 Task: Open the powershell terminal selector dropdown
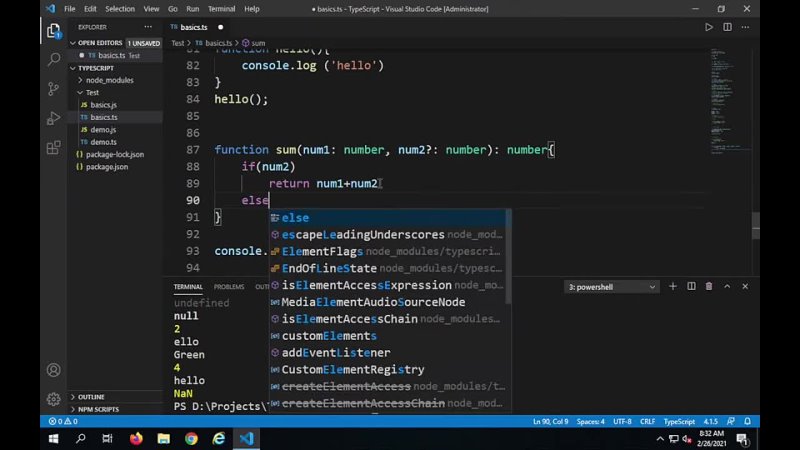click(x=611, y=287)
